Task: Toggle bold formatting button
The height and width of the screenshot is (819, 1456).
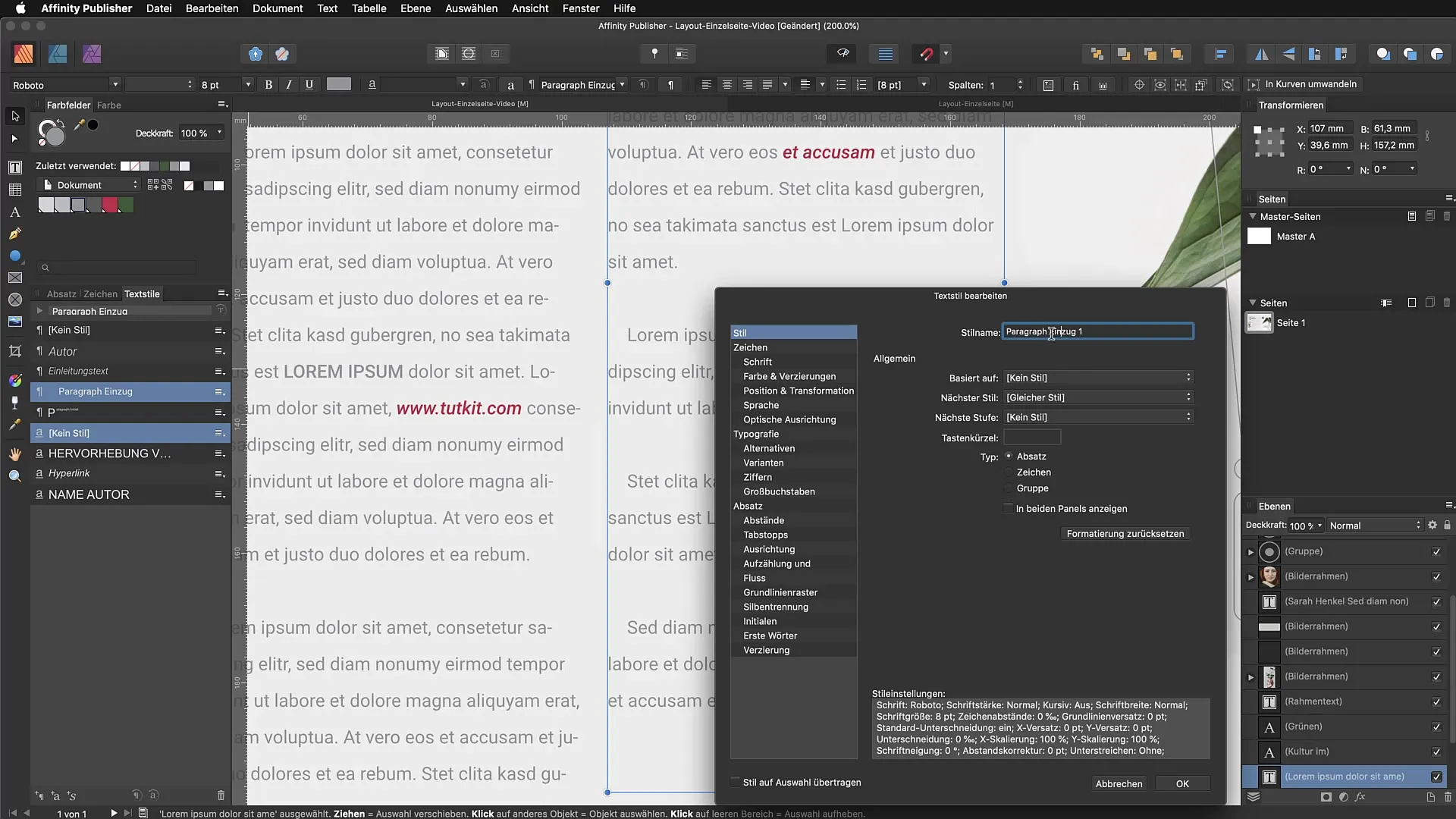Action: (x=268, y=85)
